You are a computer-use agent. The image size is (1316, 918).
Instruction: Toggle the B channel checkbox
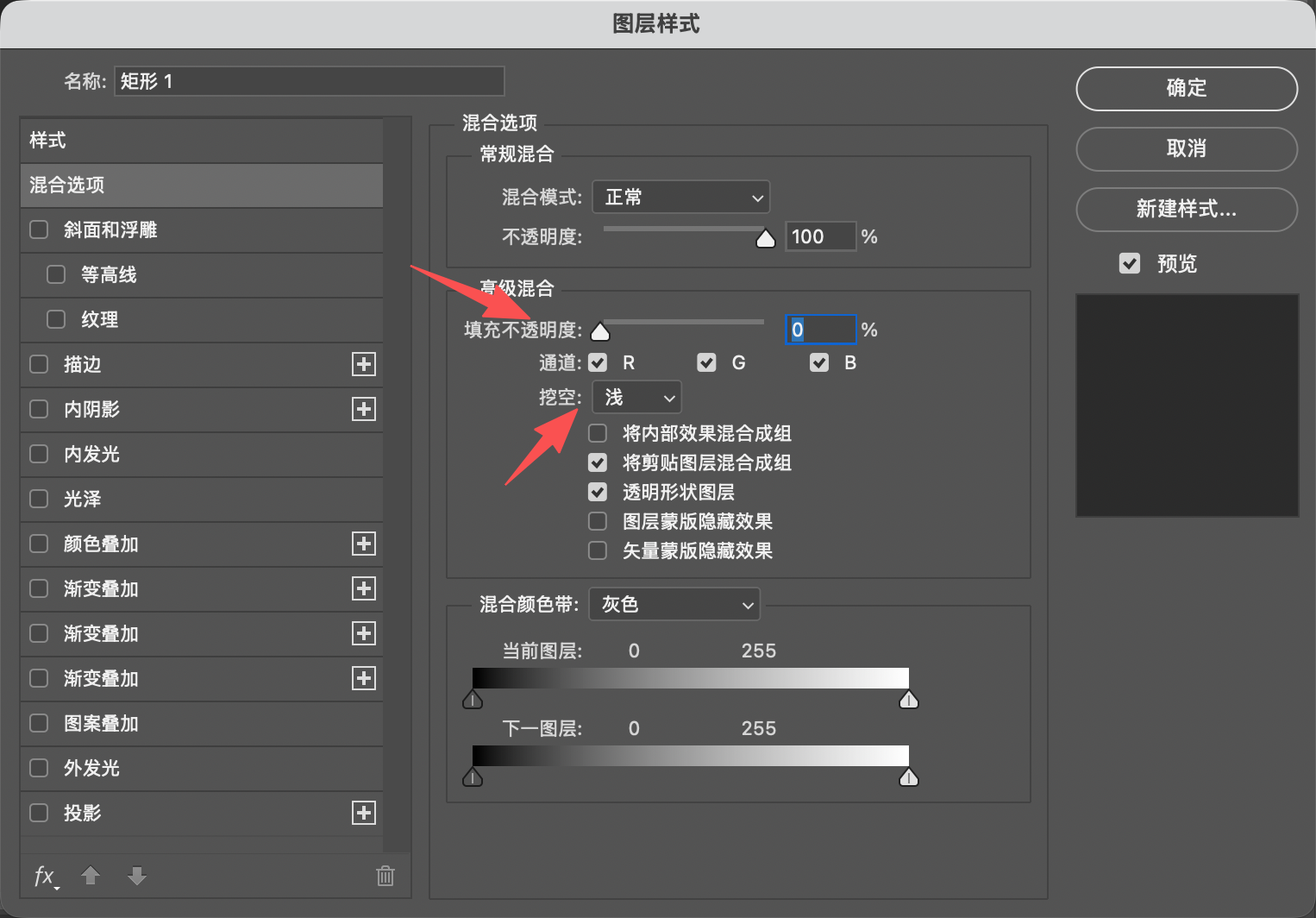[819, 362]
